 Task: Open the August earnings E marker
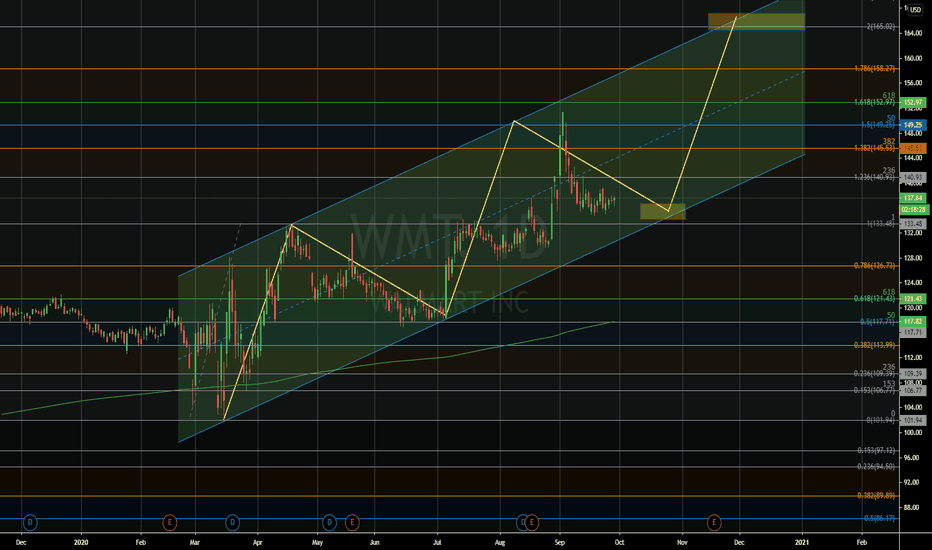coord(532,523)
